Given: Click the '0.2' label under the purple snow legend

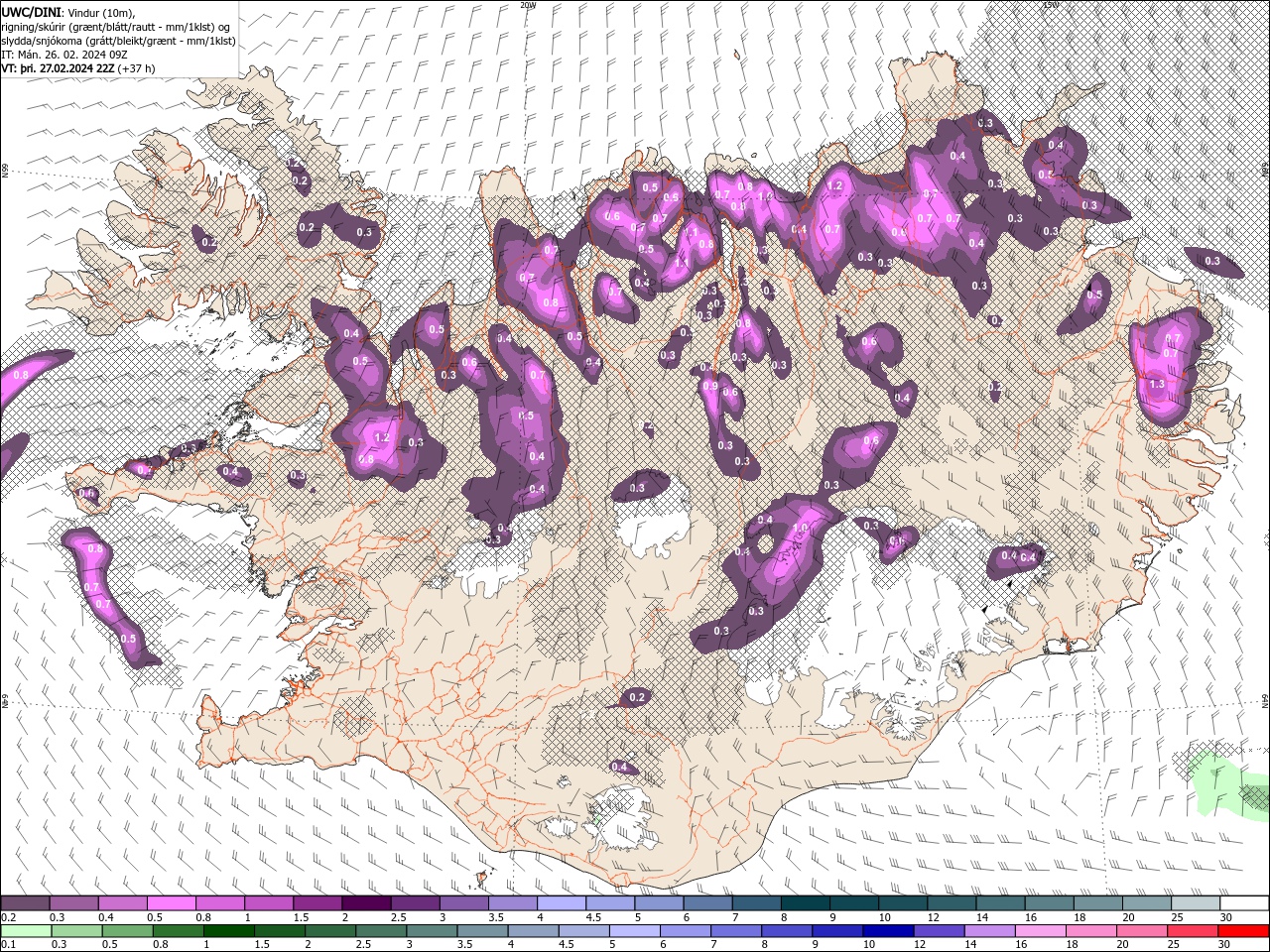Looking at the screenshot, I should click(x=8, y=917).
